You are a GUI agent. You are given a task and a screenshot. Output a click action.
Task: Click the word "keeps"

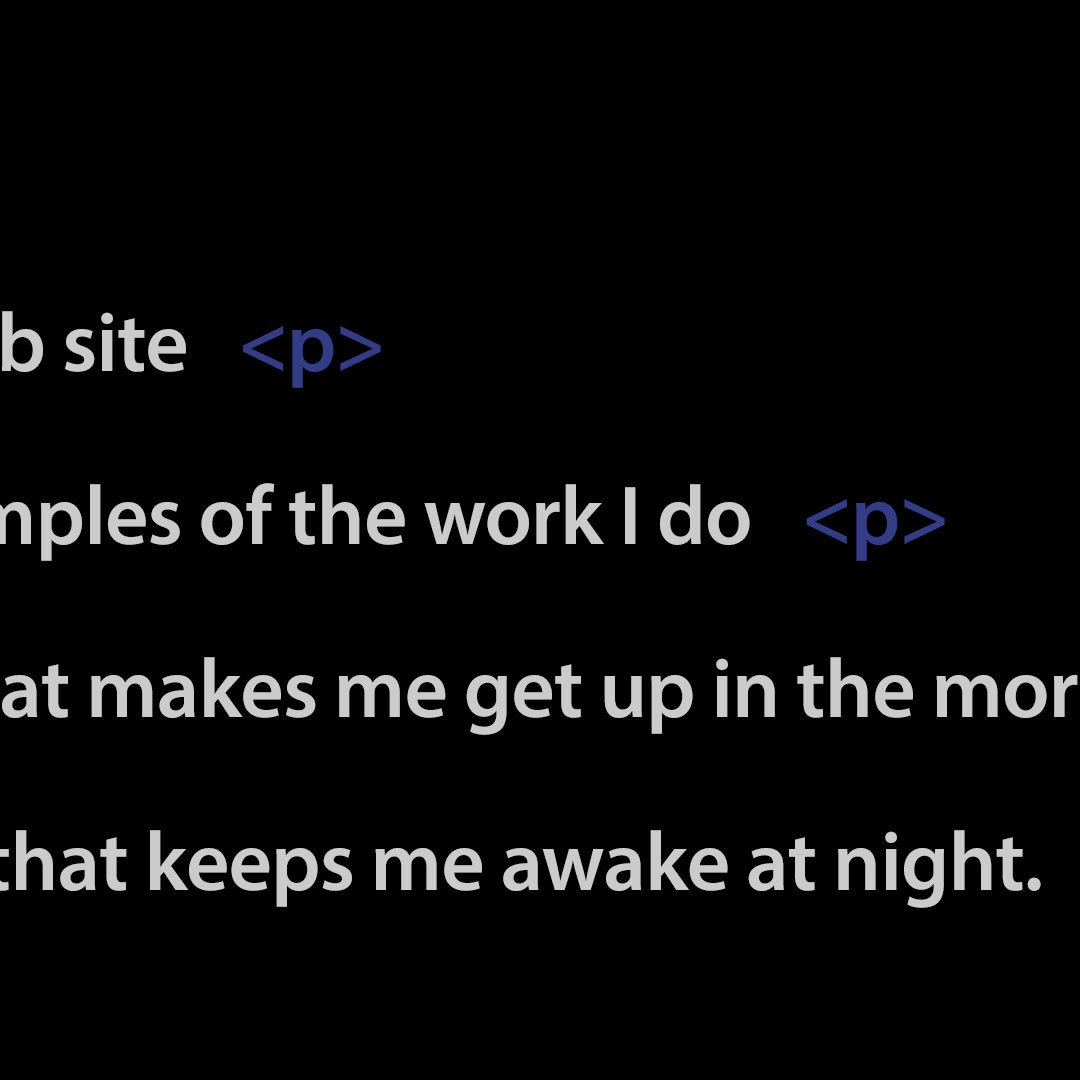[250, 867]
